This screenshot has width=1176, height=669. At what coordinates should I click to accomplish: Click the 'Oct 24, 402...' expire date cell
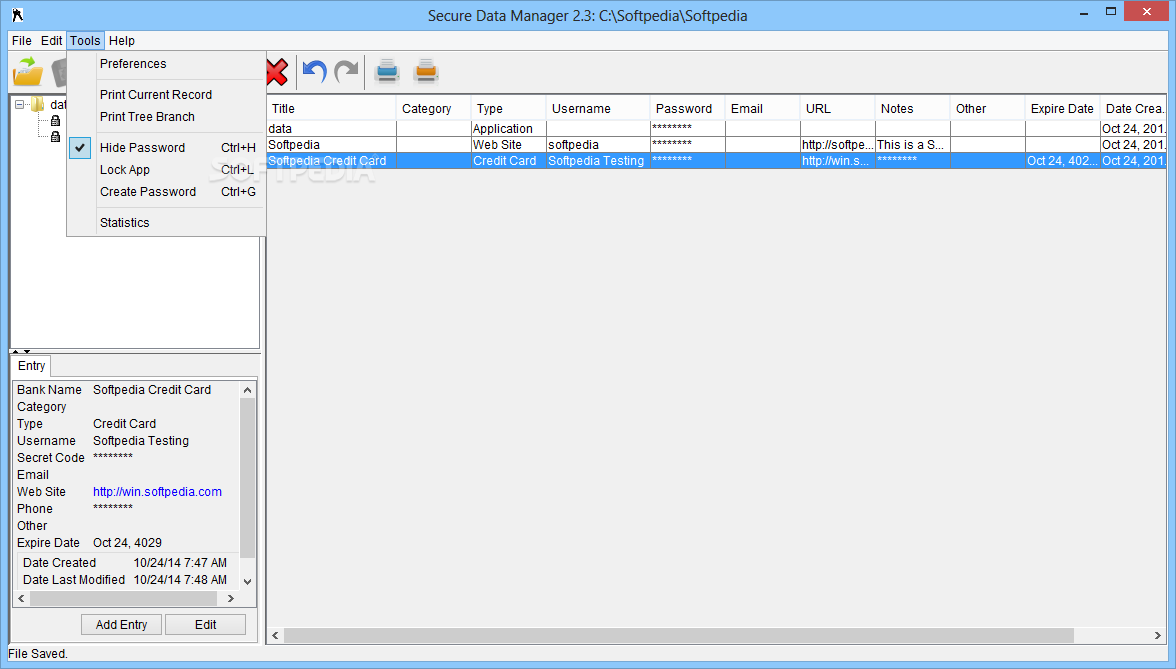pyautogui.click(x=1063, y=160)
